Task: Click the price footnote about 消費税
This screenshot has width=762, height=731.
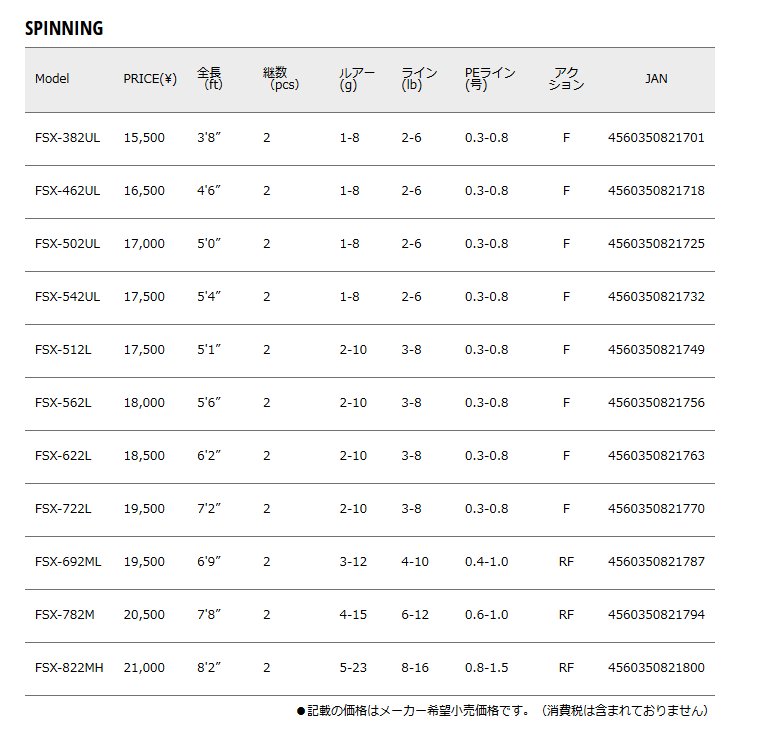Action: [502, 711]
